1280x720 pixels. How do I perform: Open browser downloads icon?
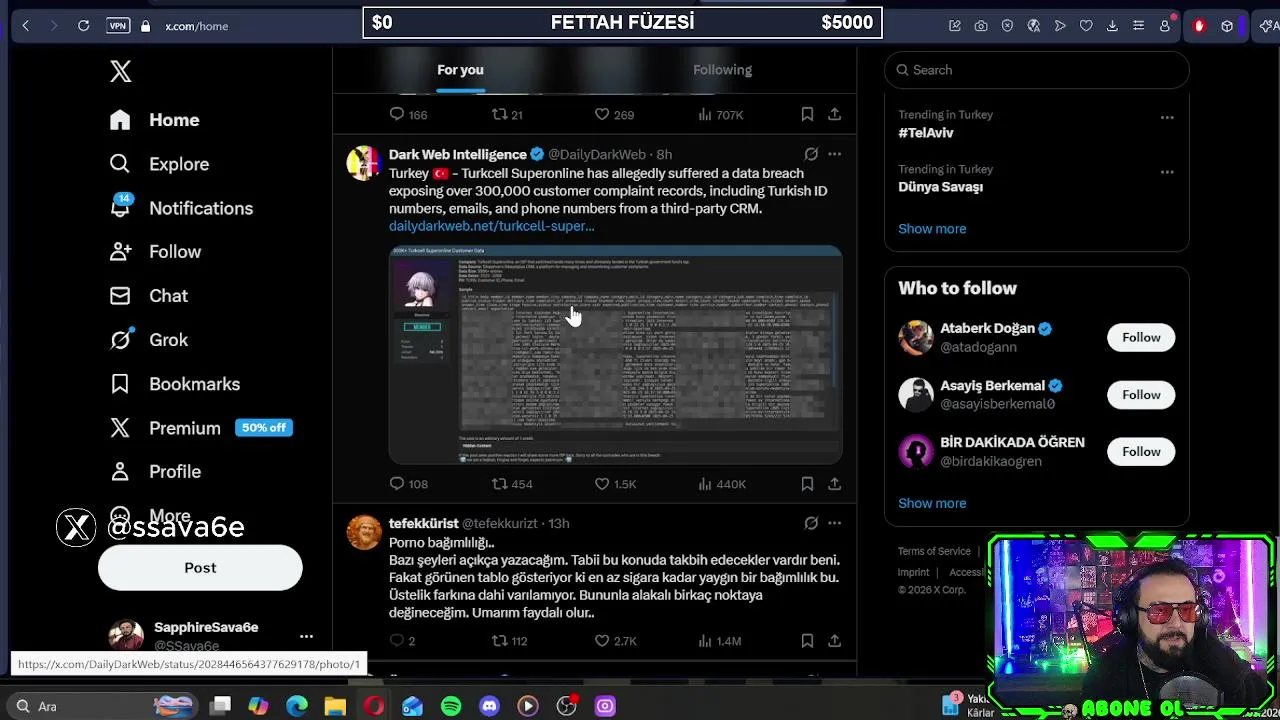pos(1112,26)
